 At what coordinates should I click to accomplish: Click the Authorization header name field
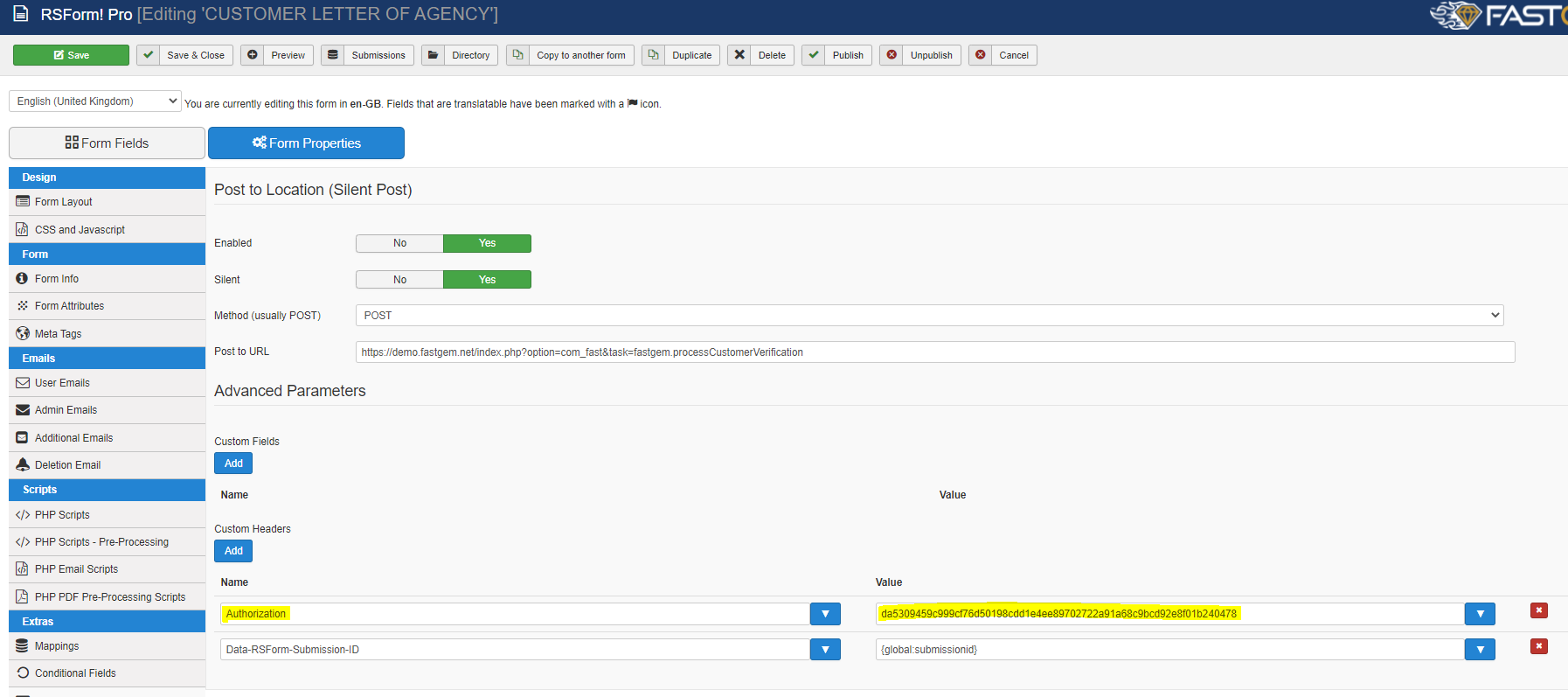[516, 614]
